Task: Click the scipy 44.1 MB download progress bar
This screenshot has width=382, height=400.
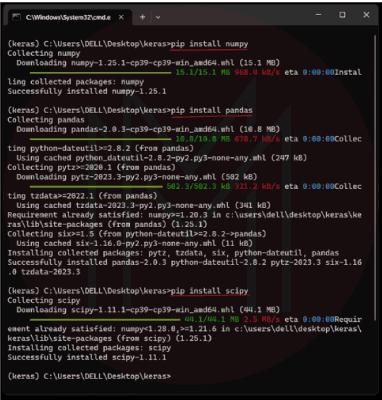Action: click(105, 319)
